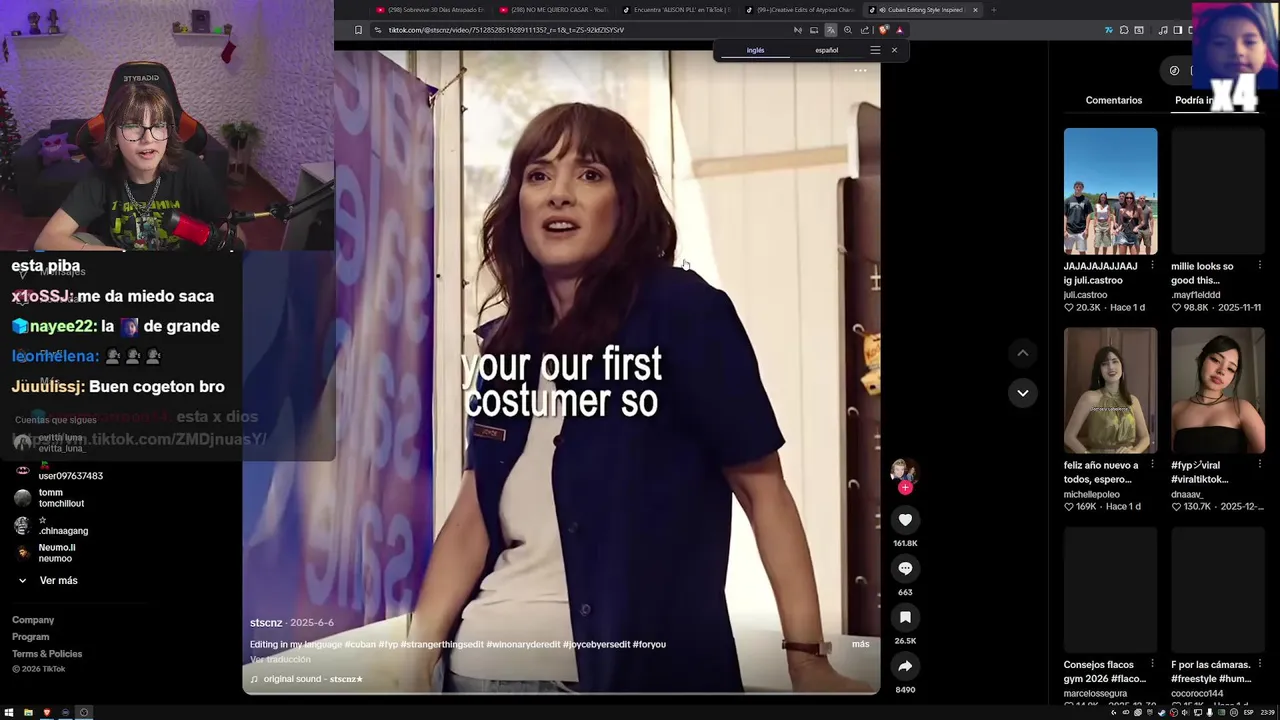Click the #strangerthingsedit hashtag
This screenshot has height=720, width=1280.
[442, 645]
